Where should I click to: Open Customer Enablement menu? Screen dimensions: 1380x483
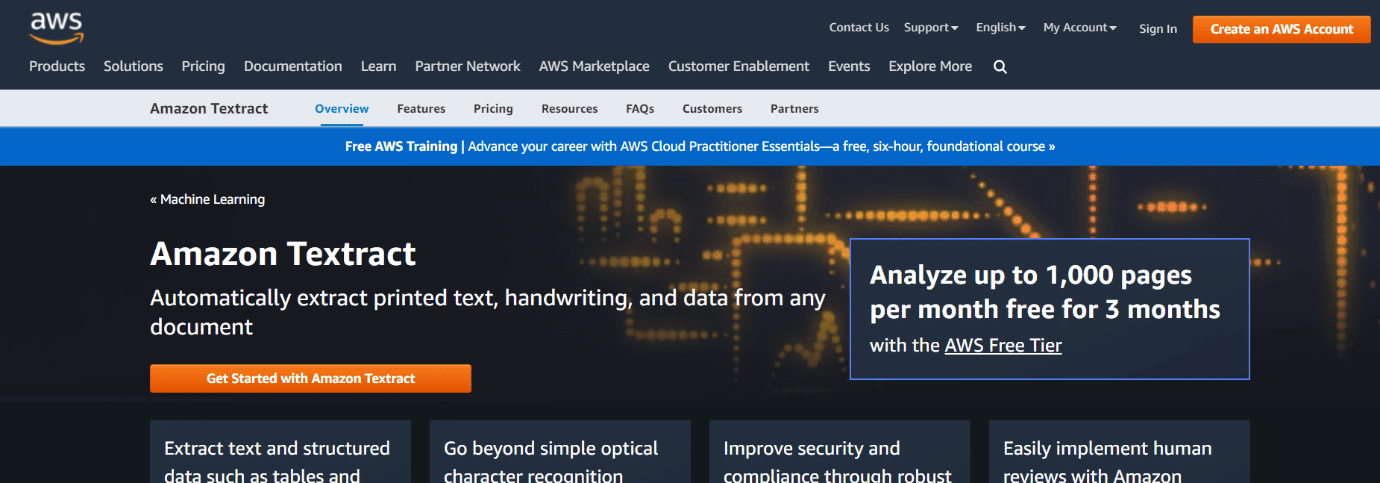(x=739, y=66)
